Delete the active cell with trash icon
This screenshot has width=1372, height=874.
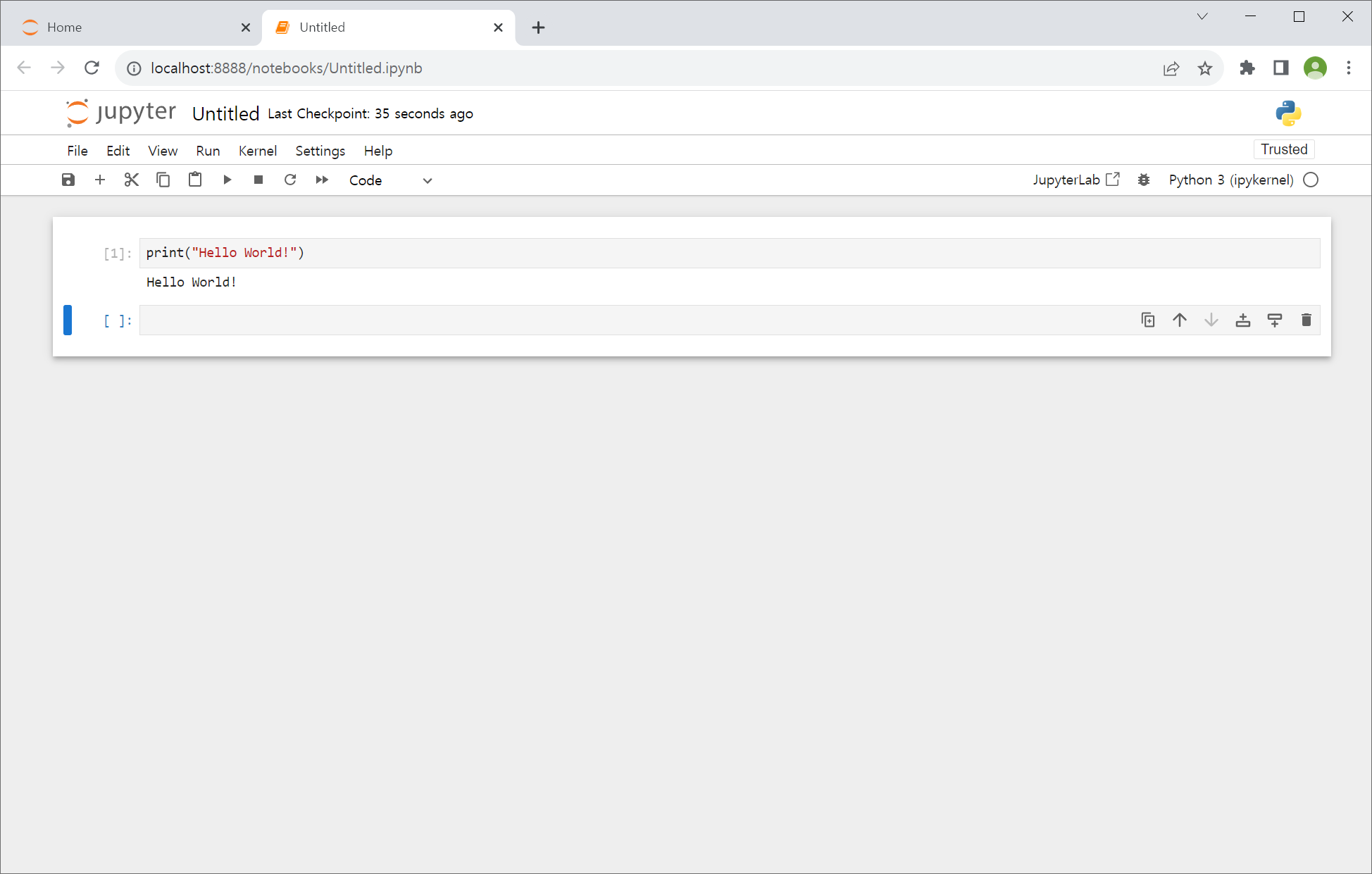1306,320
